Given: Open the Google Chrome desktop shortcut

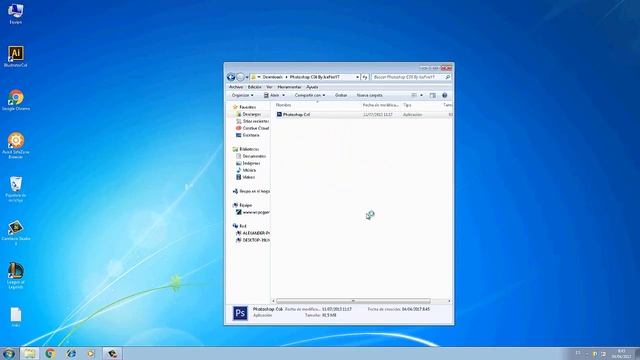Looking at the screenshot, I should click(16, 100).
